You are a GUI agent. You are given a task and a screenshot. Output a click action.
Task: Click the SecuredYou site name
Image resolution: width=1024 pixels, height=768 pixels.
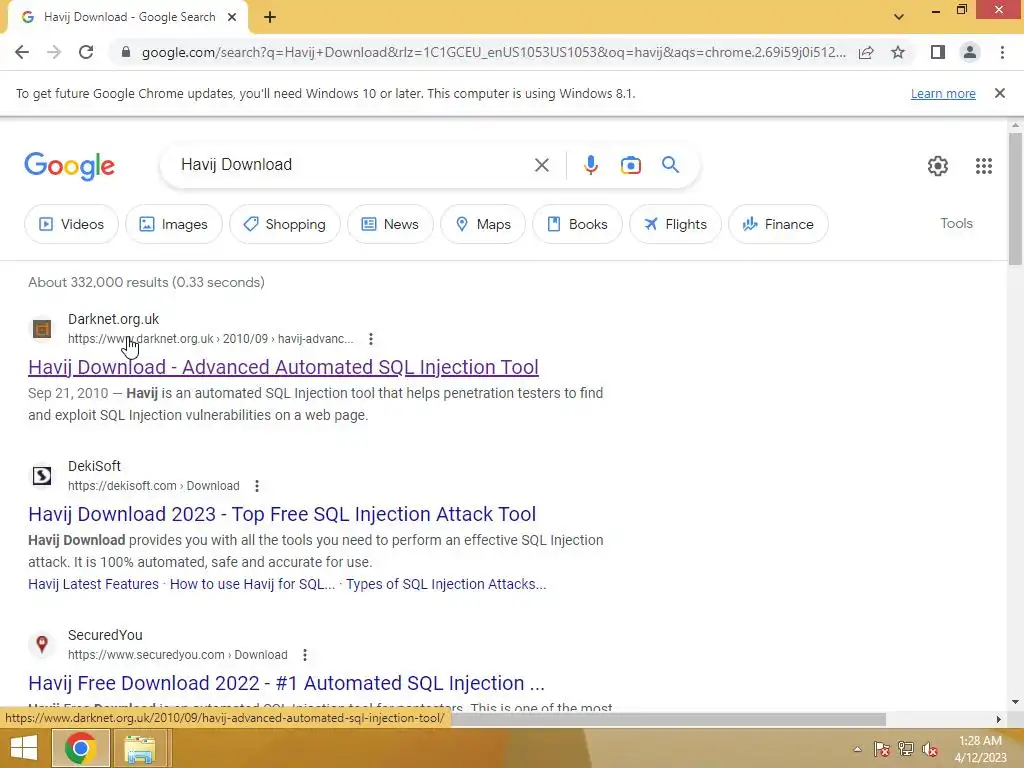(x=104, y=635)
